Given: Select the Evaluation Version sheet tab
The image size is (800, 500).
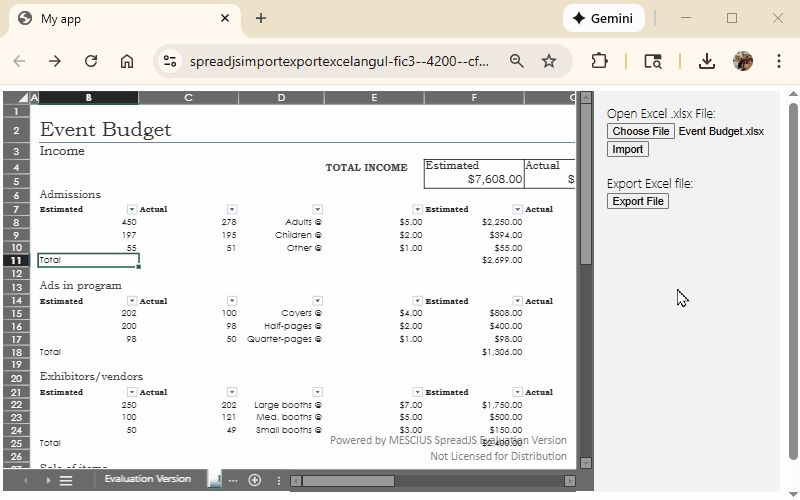Looking at the screenshot, I should point(147,479).
